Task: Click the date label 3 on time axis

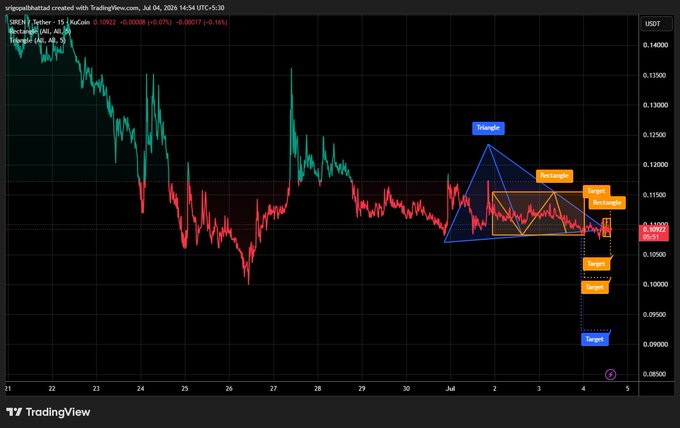Action: (539, 389)
